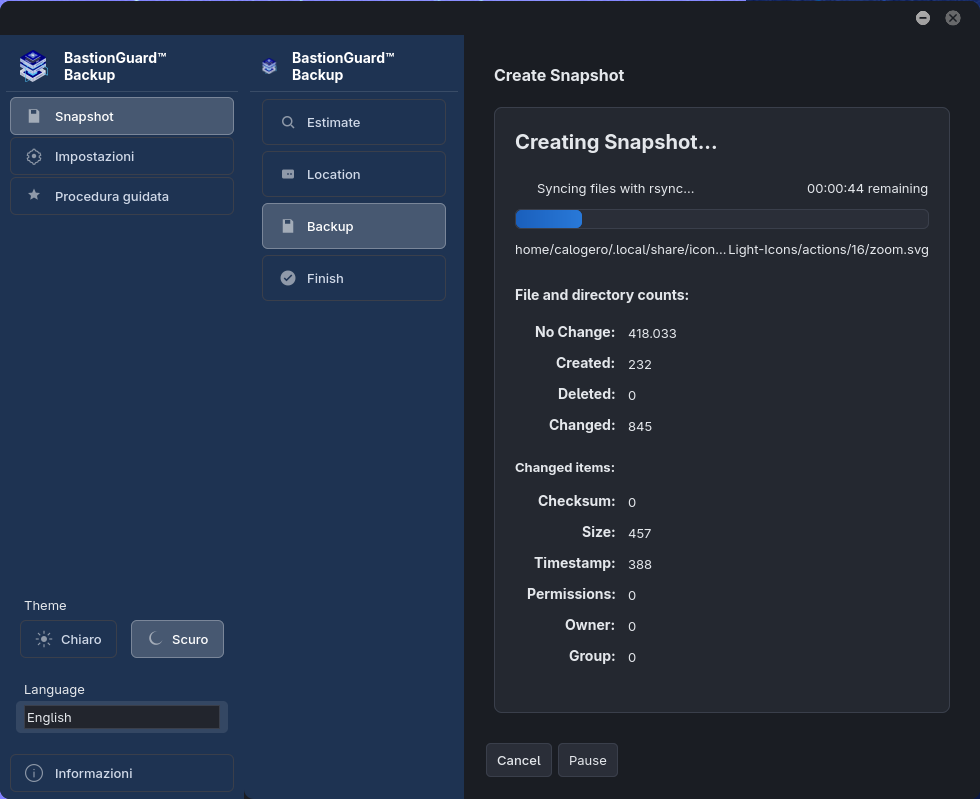This screenshot has height=799, width=980.
Task: Click the checkmark icon on the Finish step
Action: pyautogui.click(x=288, y=278)
